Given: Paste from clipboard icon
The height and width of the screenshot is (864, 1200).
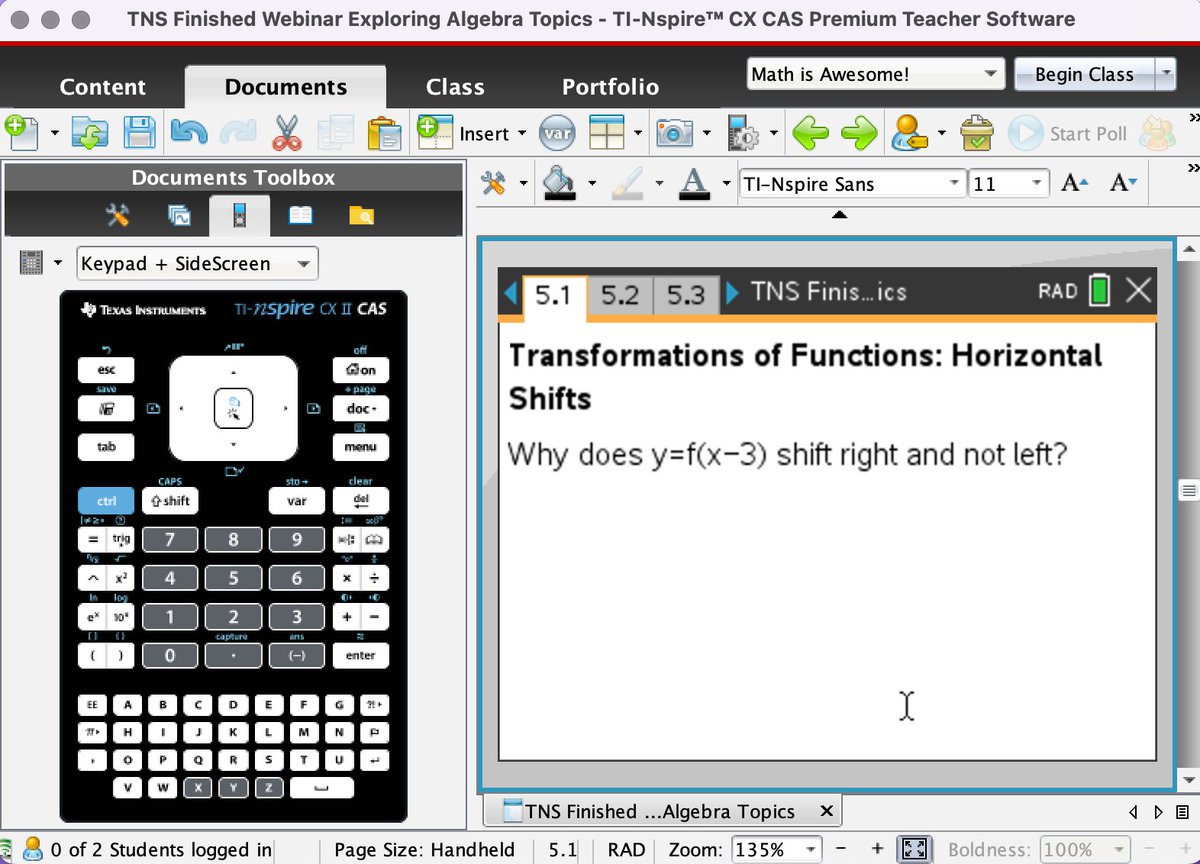Looking at the screenshot, I should tap(384, 133).
